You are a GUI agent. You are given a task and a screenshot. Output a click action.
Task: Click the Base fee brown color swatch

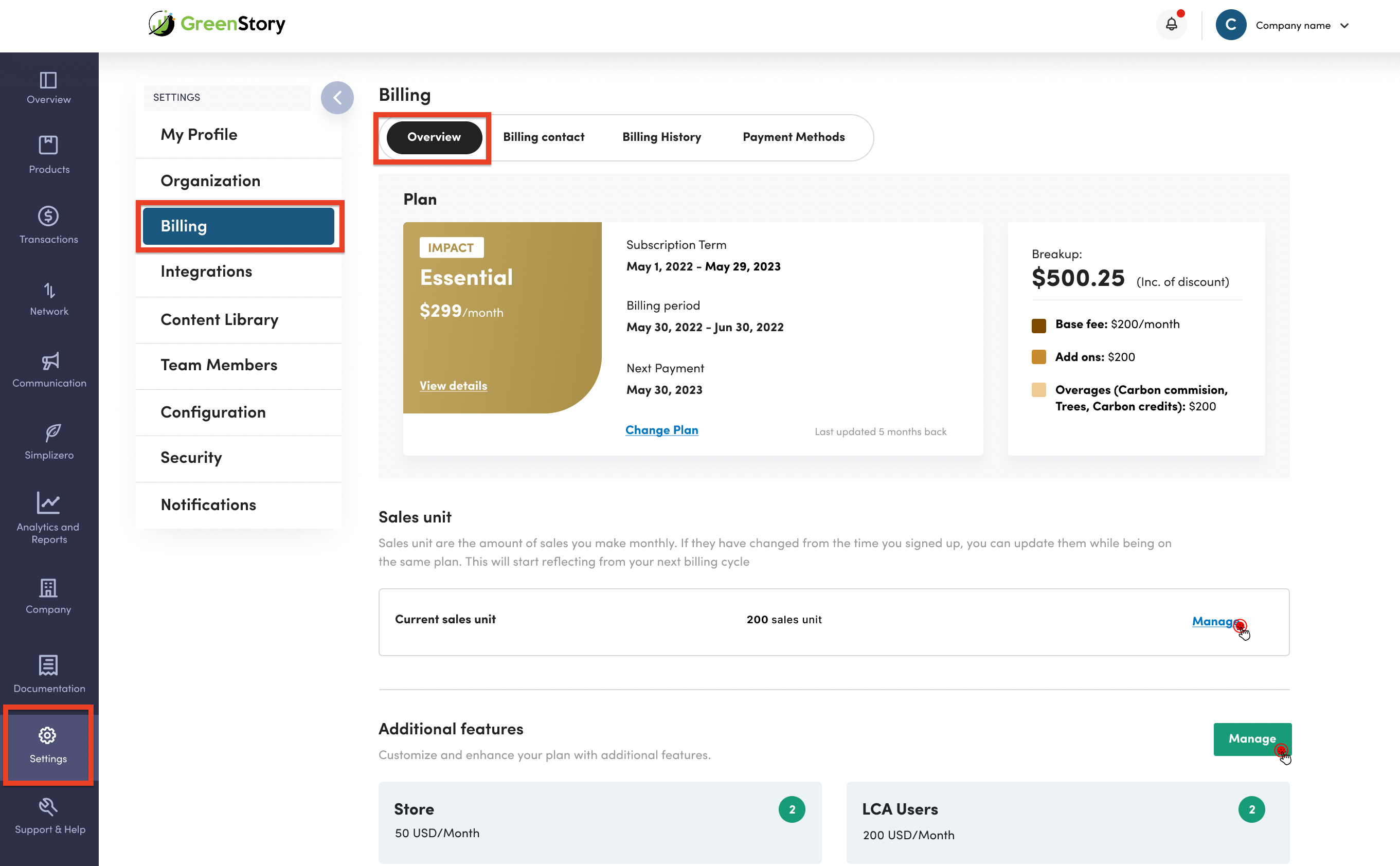1038,326
